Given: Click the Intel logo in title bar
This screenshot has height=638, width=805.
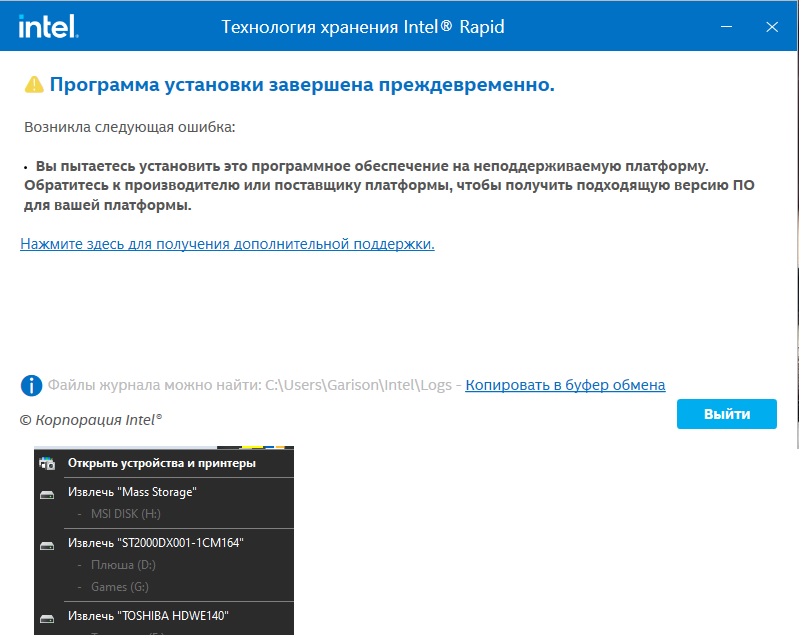Looking at the screenshot, I should [x=48, y=26].
